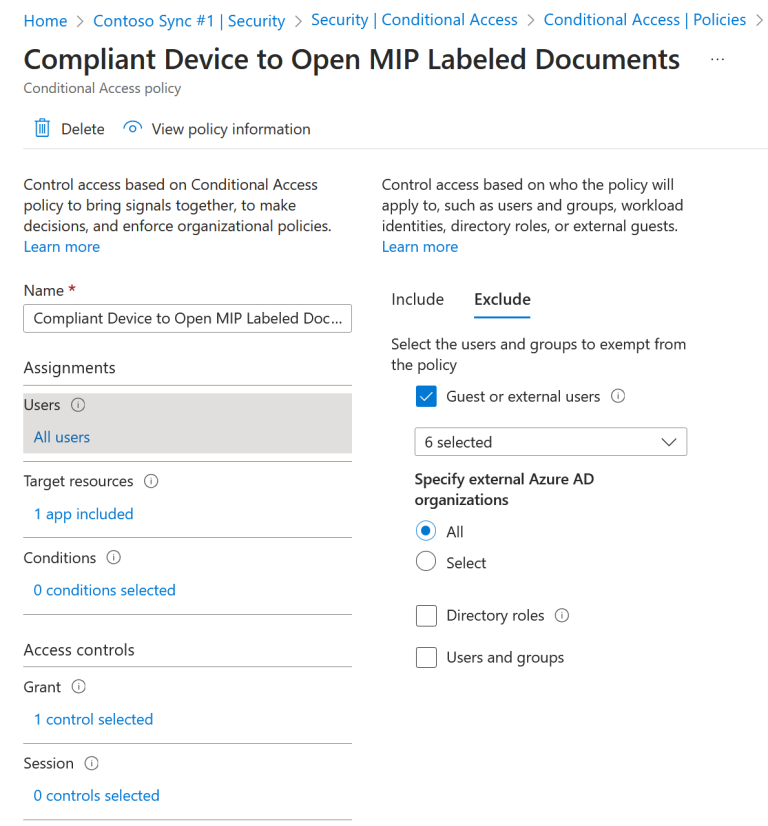
Task: Open the ellipsis menu next to the title
Action: (717, 60)
